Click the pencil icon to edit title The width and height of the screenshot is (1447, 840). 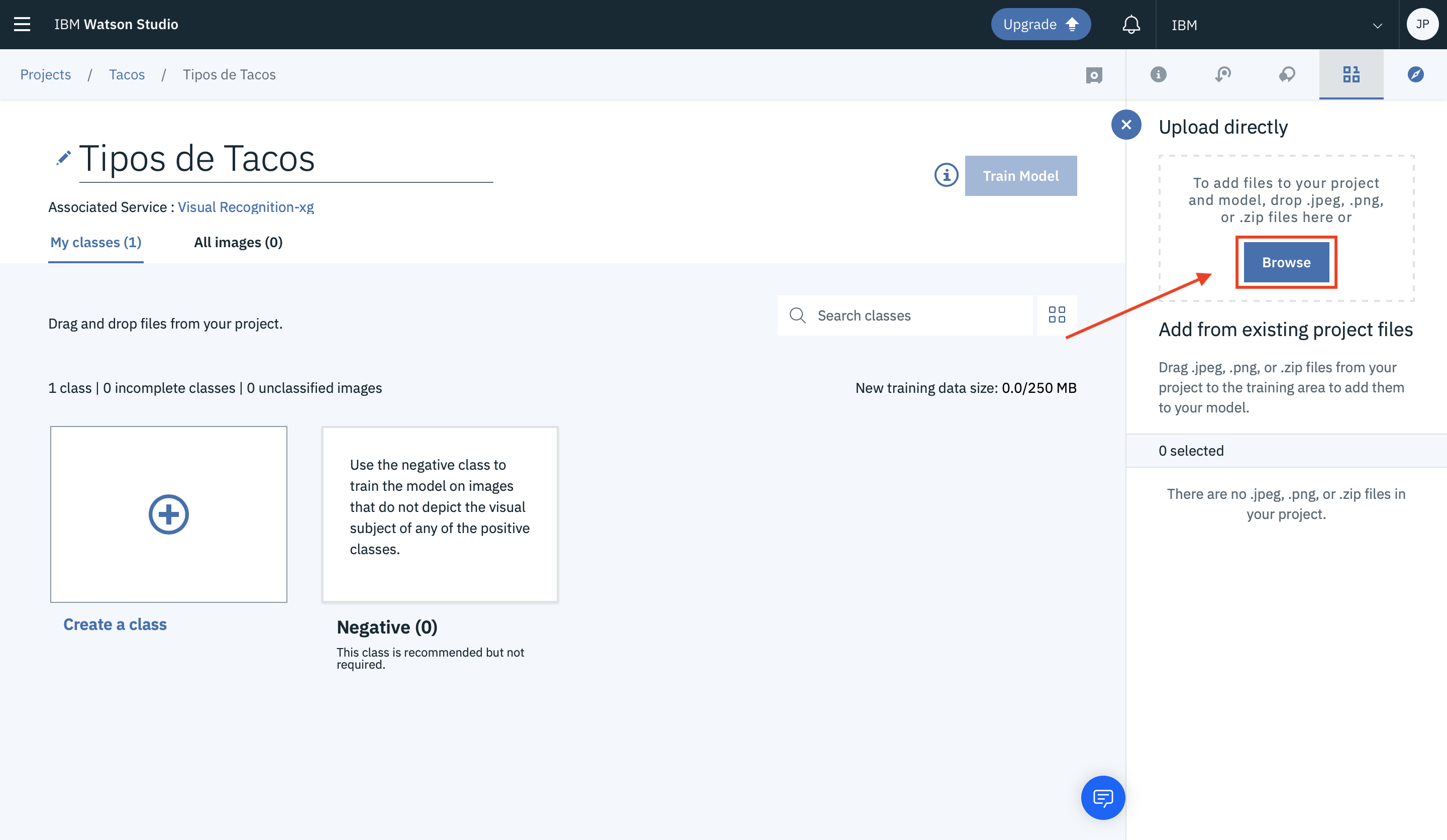63,157
